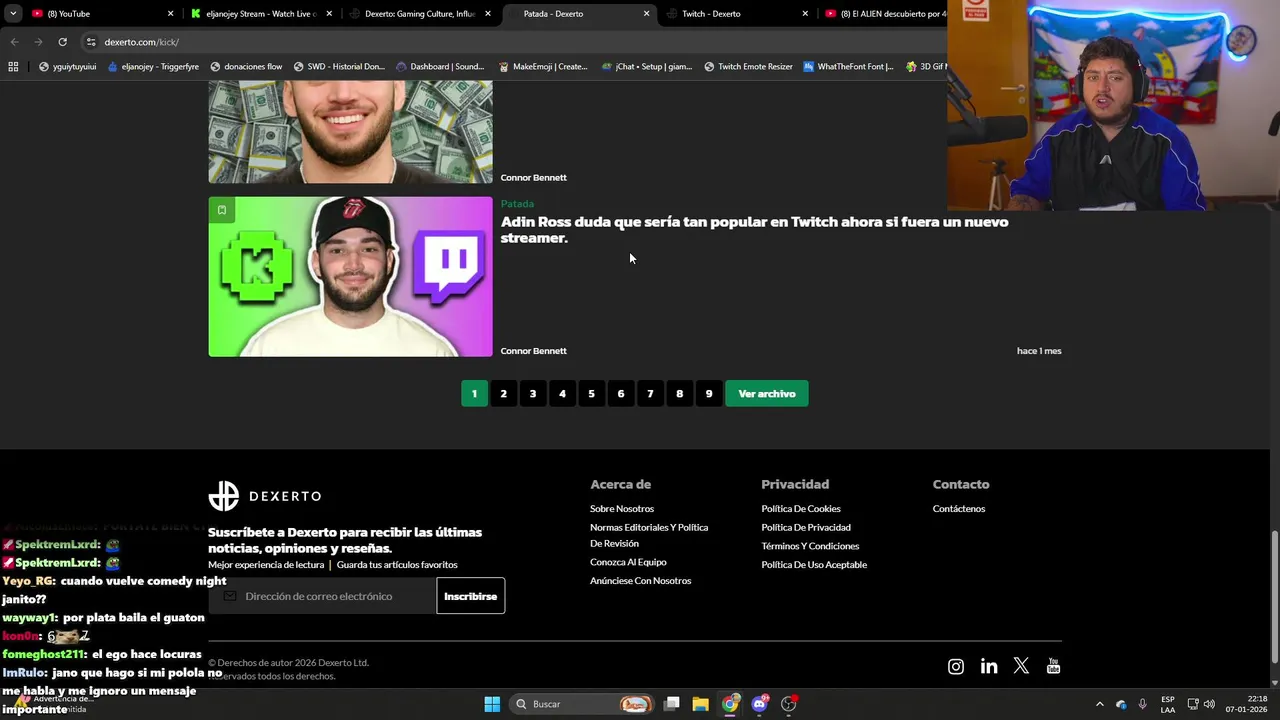Image resolution: width=1280 pixels, height=720 pixels.
Task: Open the ESP LAA language indicator
Action: click(x=1168, y=704)
